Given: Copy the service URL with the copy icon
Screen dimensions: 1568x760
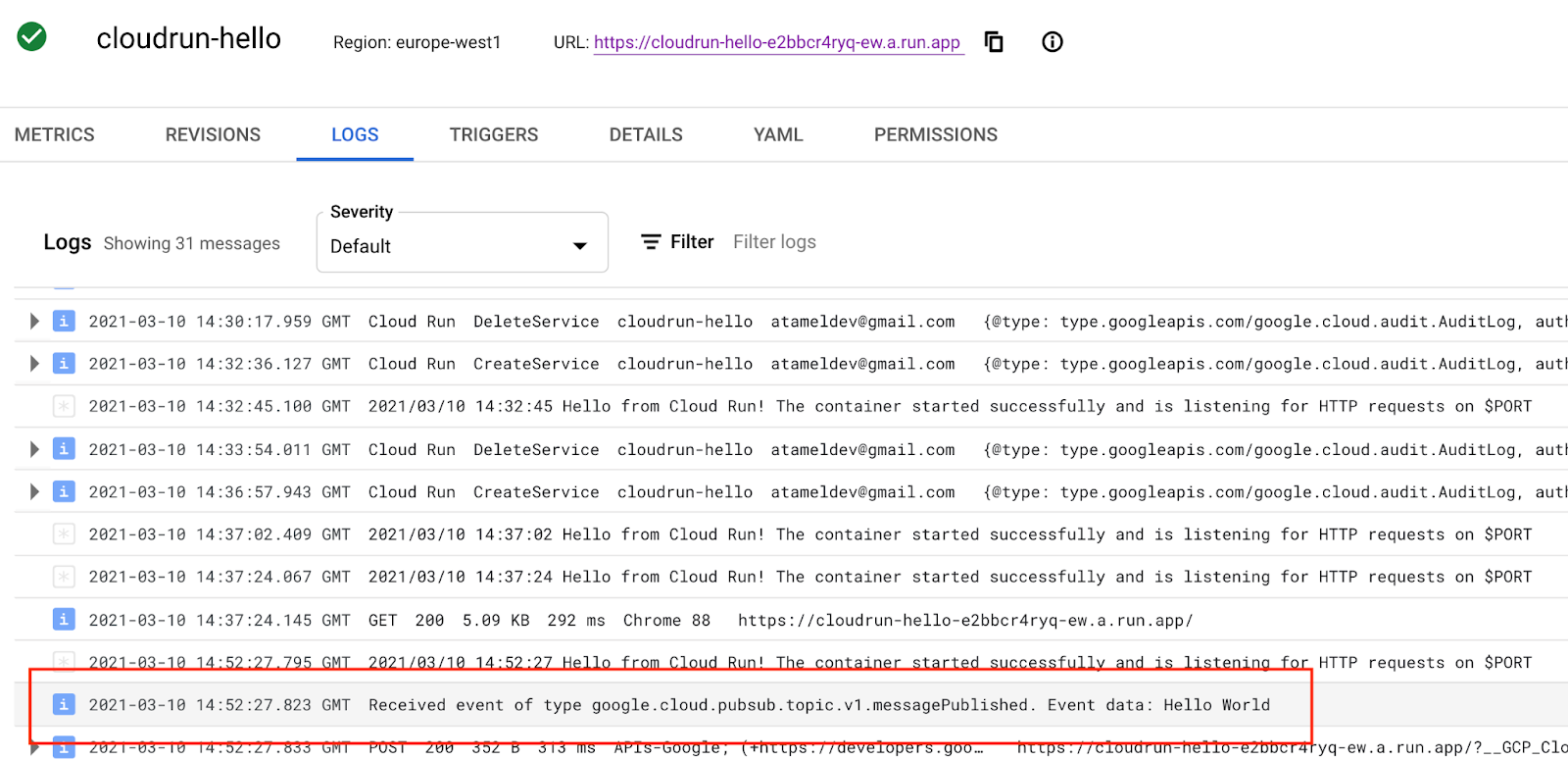Looking at the screenshot, I should point(994,42).
